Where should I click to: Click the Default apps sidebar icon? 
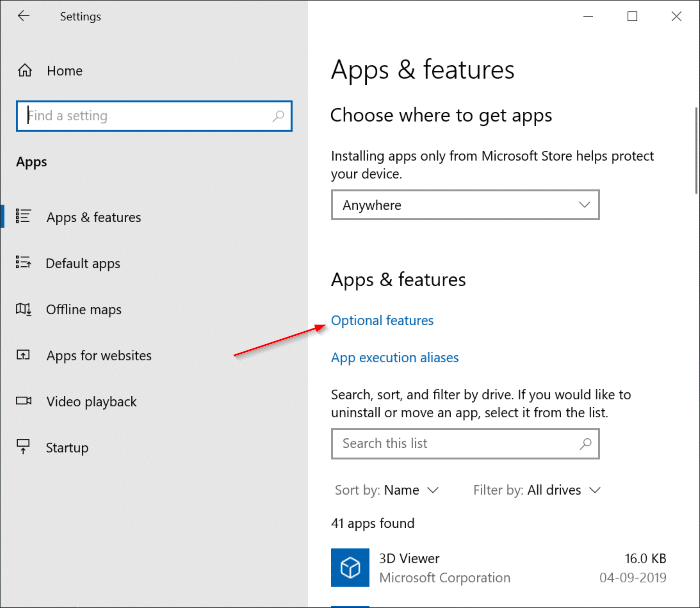click(x=23, y=262)
